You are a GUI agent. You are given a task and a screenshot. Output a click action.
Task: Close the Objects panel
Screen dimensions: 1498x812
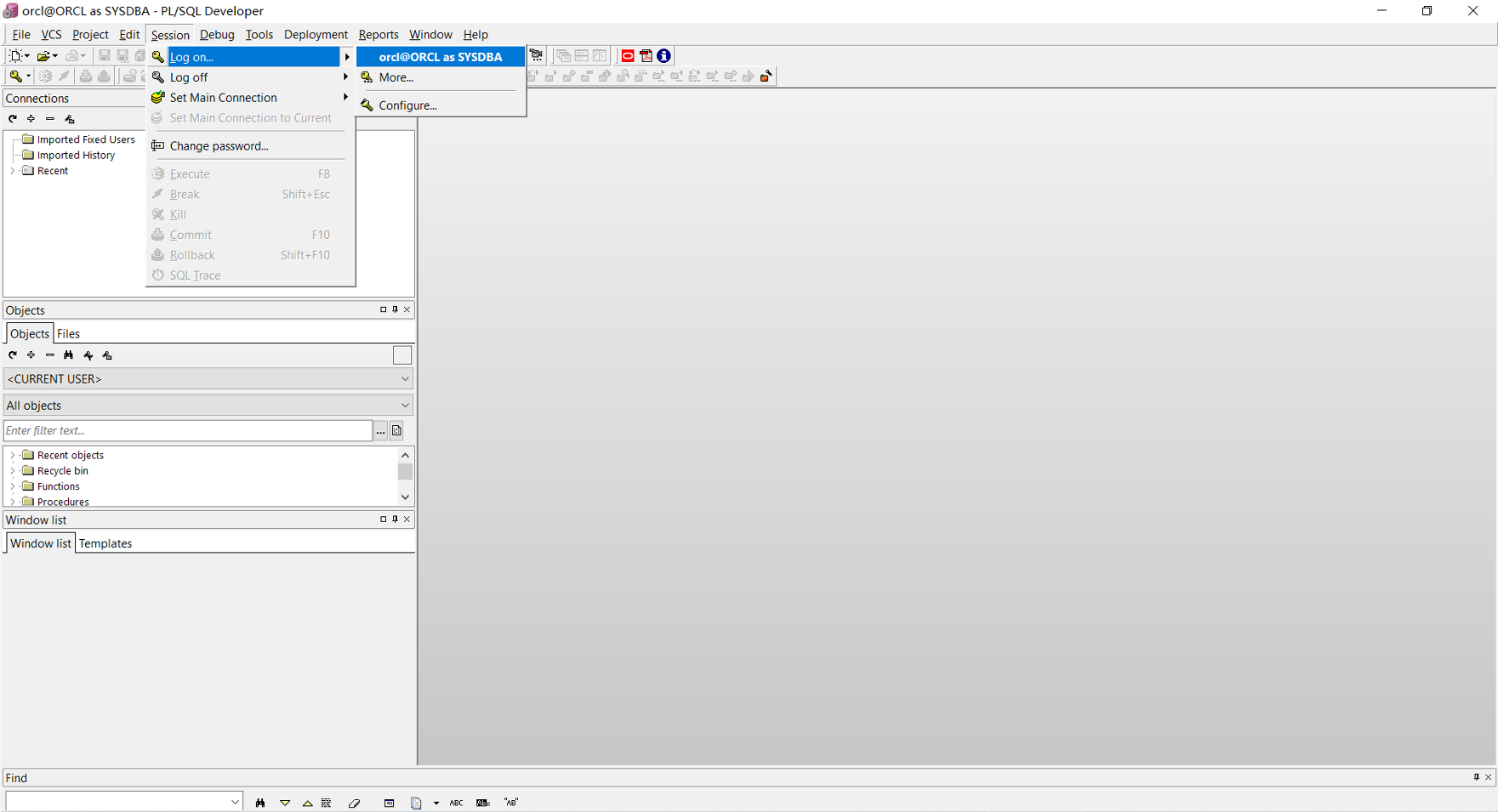point(407,309)
